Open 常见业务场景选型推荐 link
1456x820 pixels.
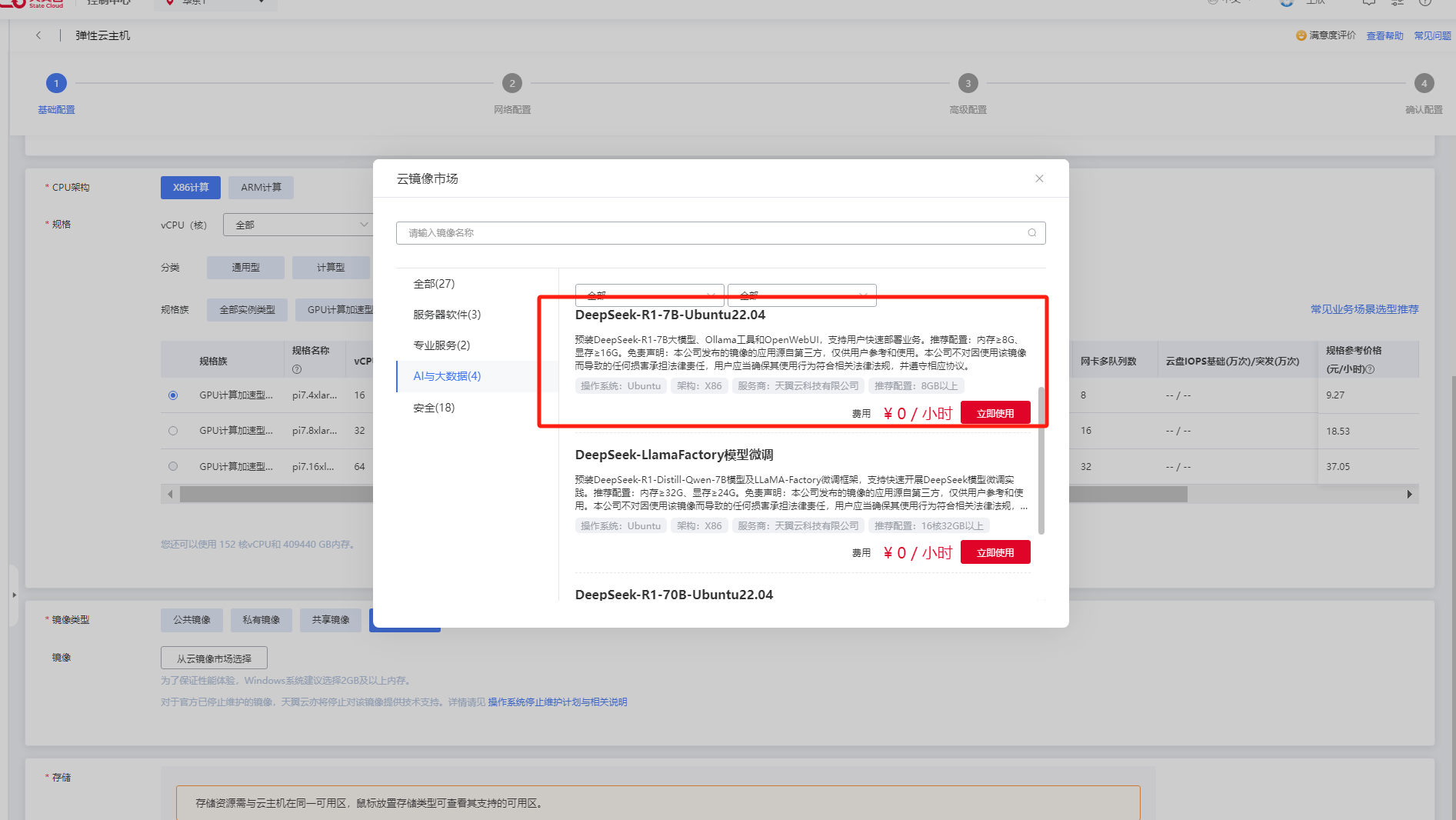(1364, 309)
